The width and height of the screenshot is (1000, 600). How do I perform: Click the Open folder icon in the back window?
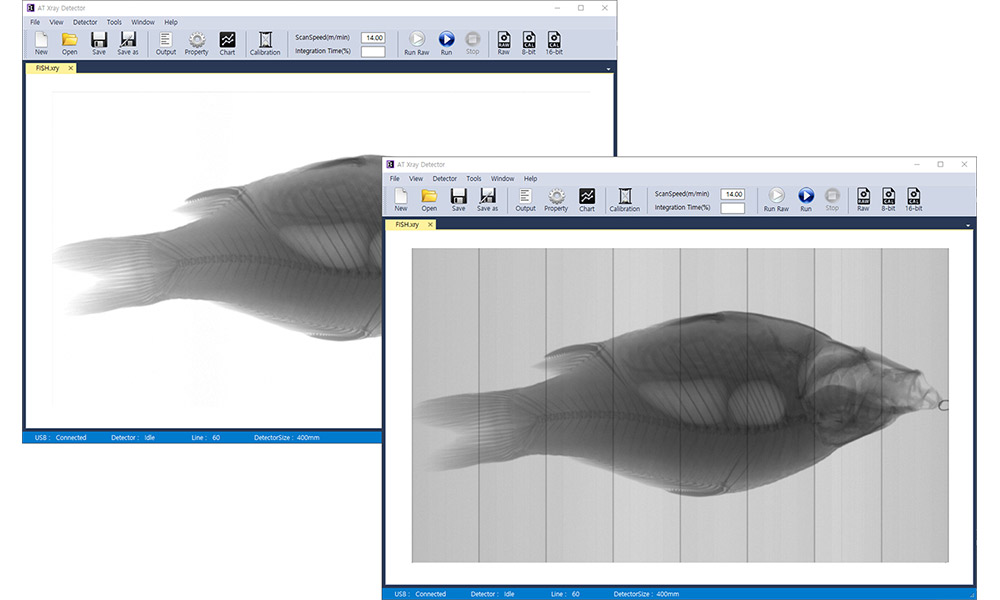[x=69, y=40]
